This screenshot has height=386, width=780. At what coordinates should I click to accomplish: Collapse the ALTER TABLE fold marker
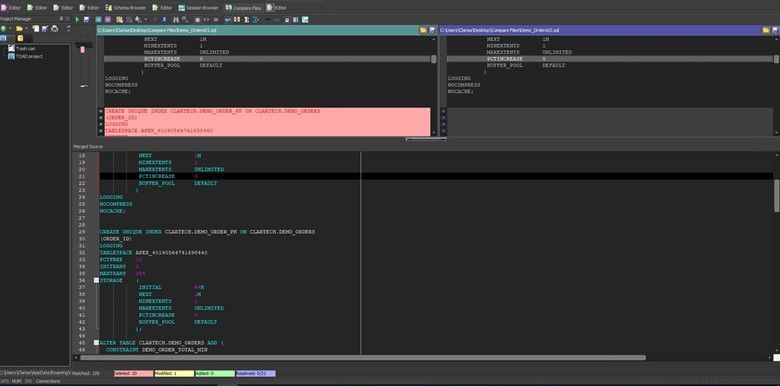tap(97, 343)
